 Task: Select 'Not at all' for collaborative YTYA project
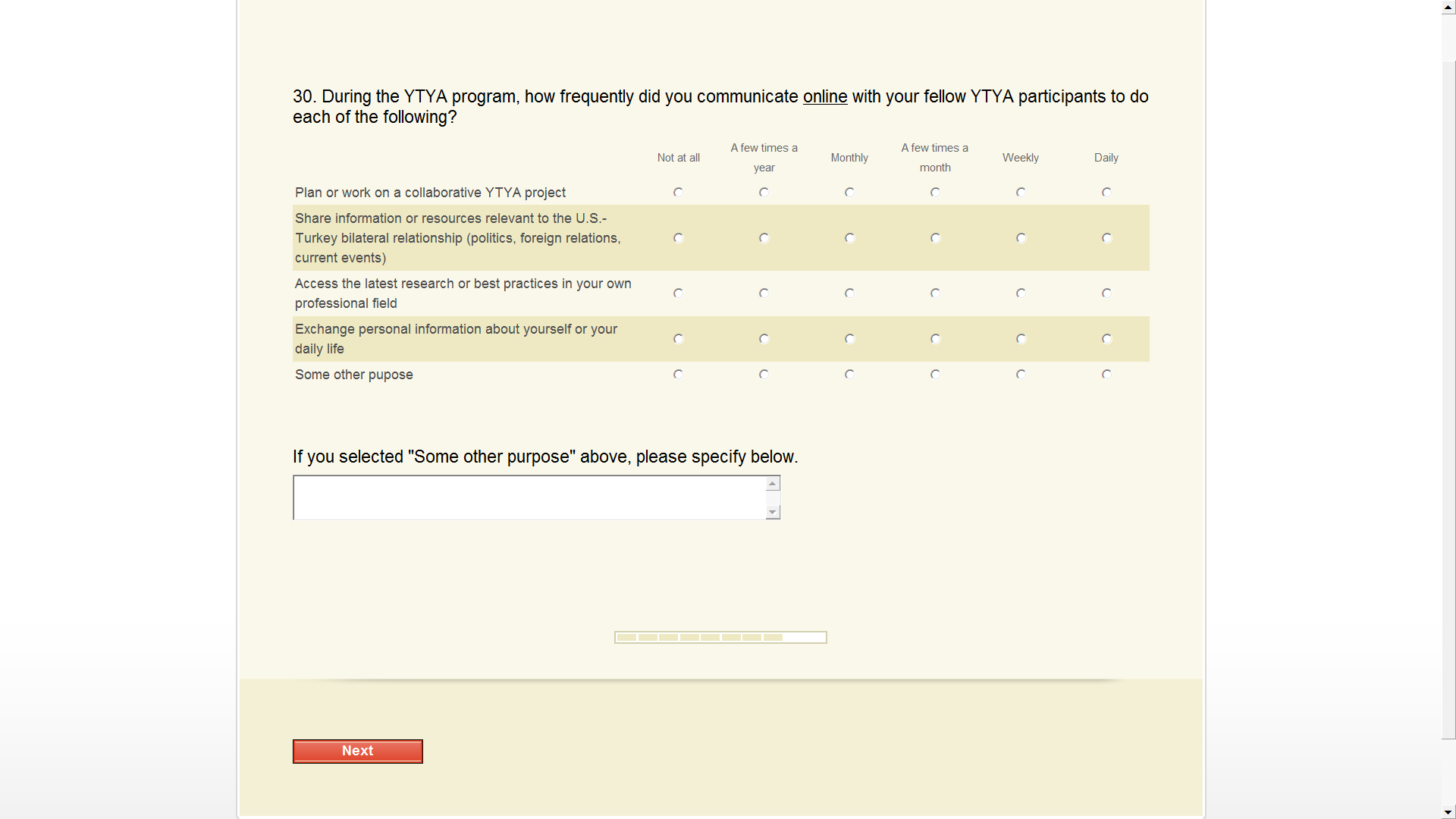point(678,193)
